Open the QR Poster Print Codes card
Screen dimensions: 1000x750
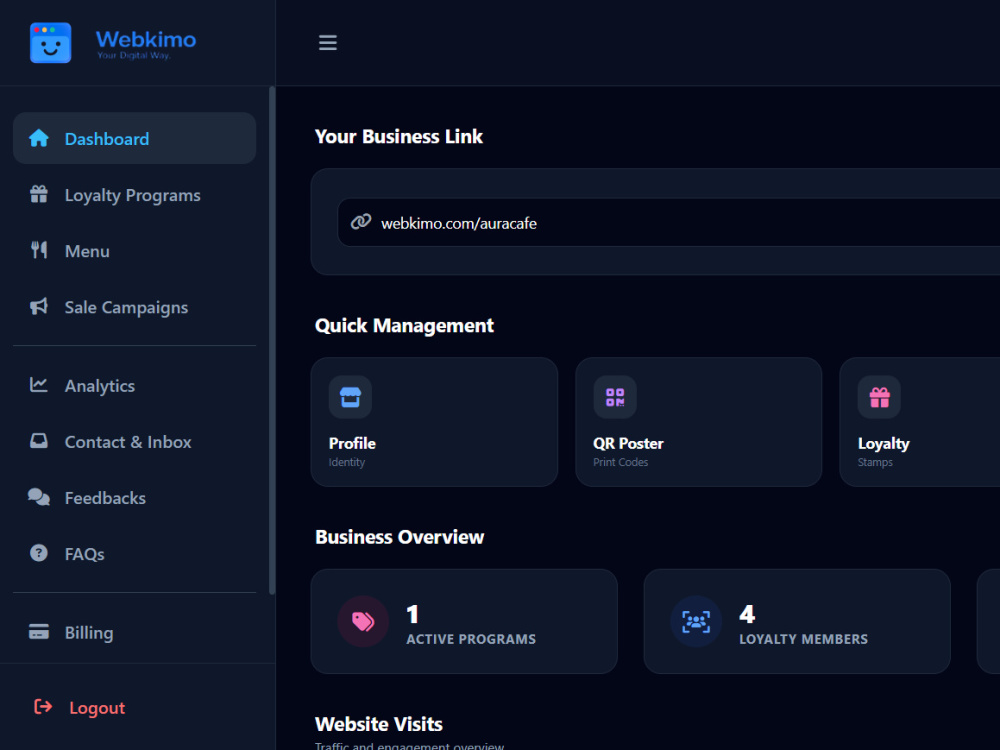tap(698, 422)
